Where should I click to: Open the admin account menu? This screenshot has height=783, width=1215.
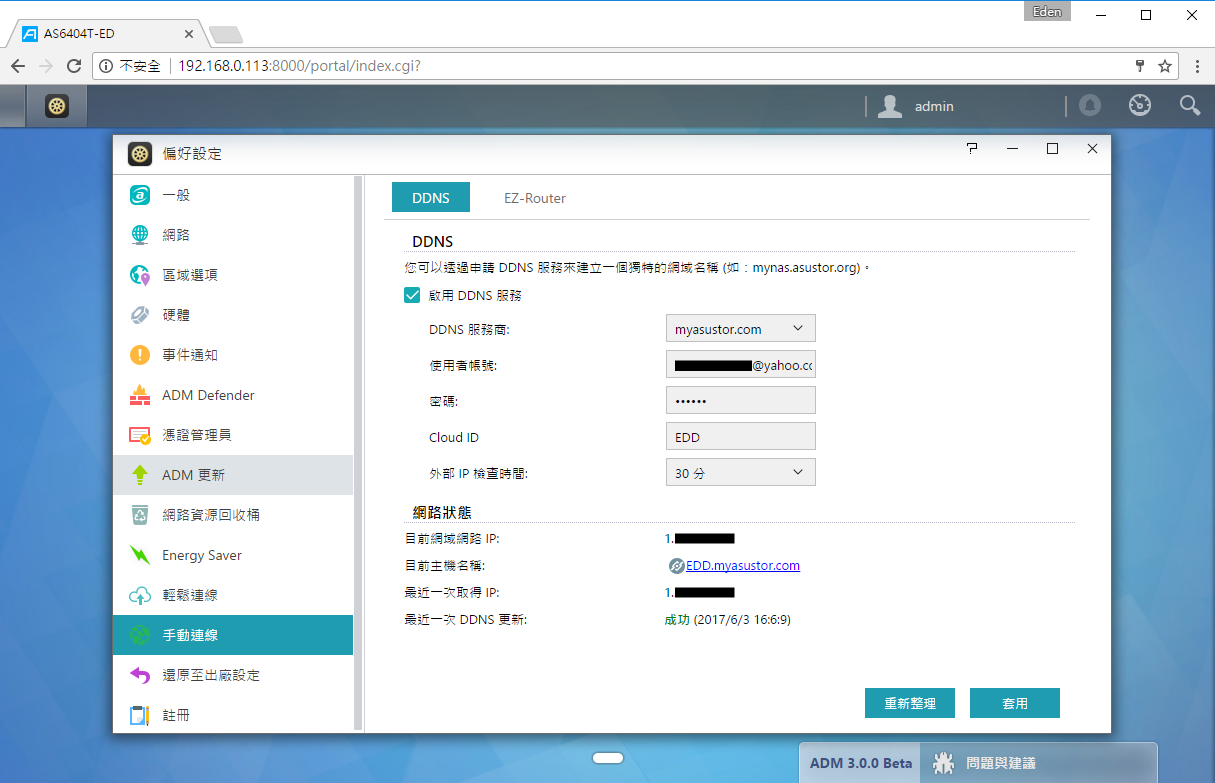pyautogui.click(x=934, y=106)
